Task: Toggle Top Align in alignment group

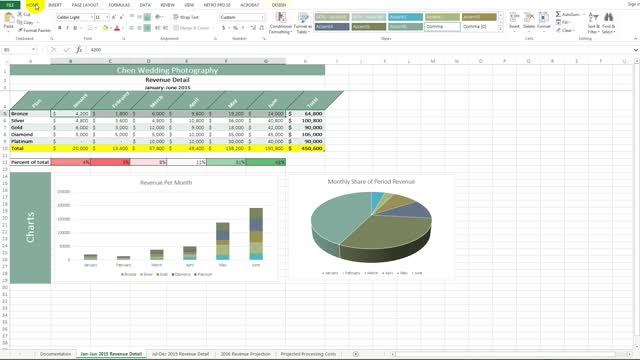Action: [132, 17]
